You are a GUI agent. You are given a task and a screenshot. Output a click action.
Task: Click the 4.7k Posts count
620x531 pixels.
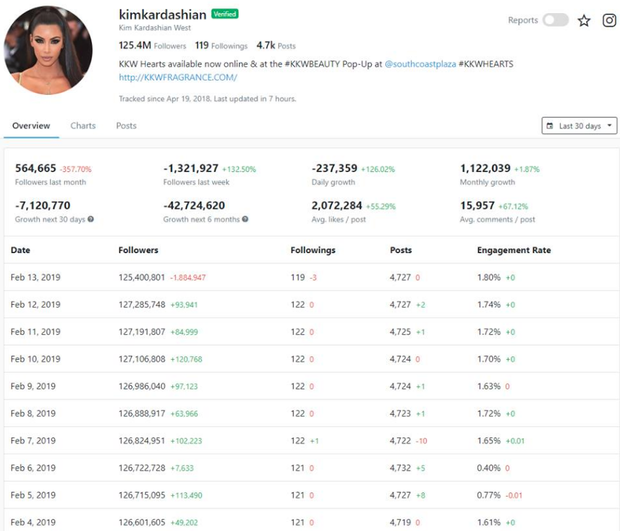pos(276,45)
